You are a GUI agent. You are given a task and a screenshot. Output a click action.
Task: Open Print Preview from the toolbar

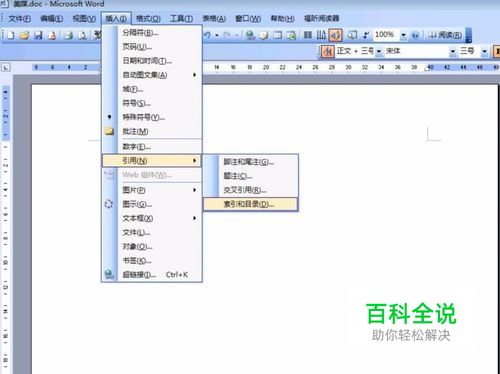[82, 35]
